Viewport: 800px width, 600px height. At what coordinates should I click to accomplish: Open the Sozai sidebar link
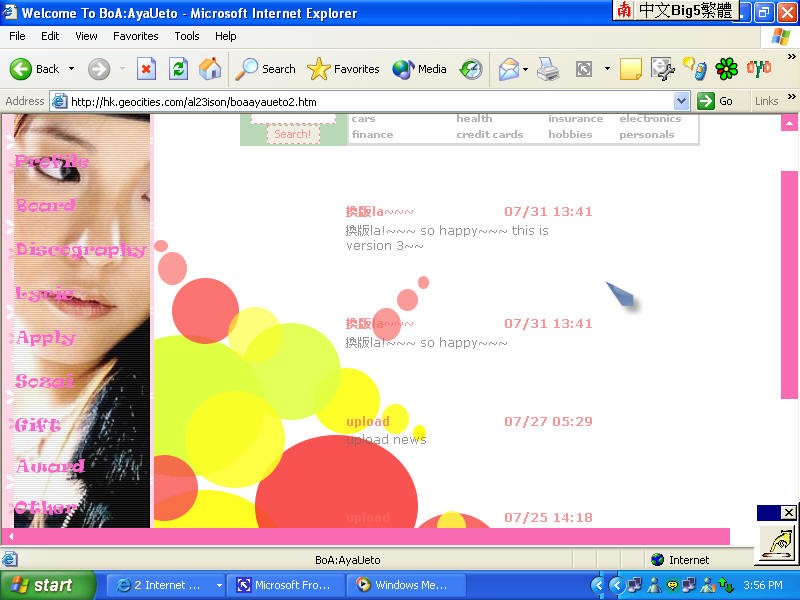[x=44, y=381]
